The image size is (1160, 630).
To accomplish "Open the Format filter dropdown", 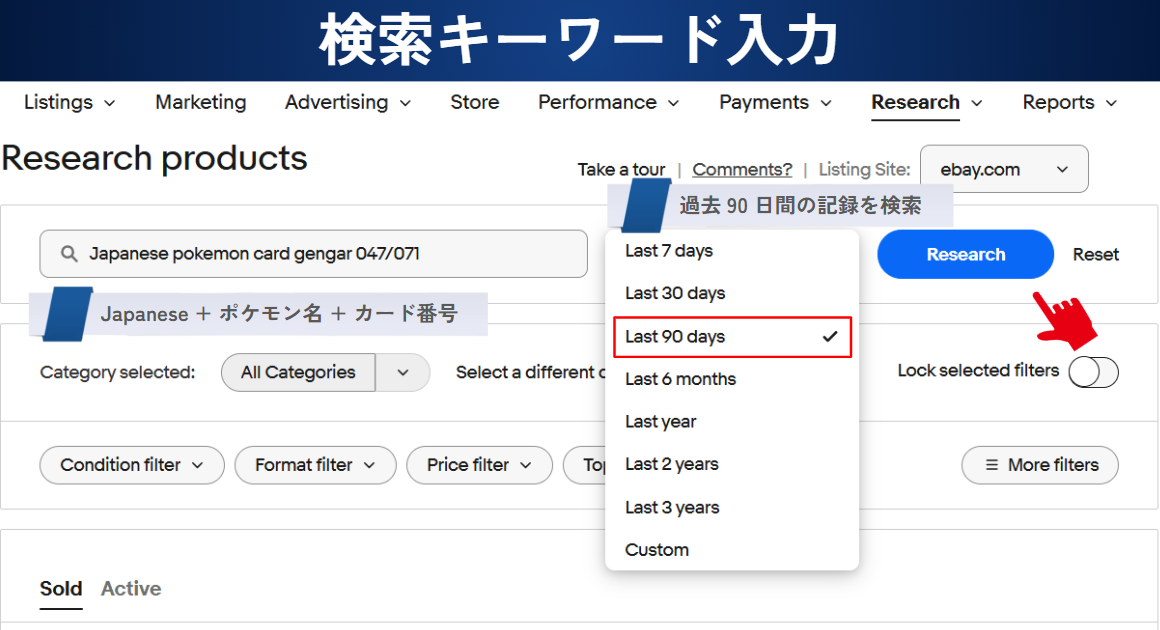I will click(315, 465).
